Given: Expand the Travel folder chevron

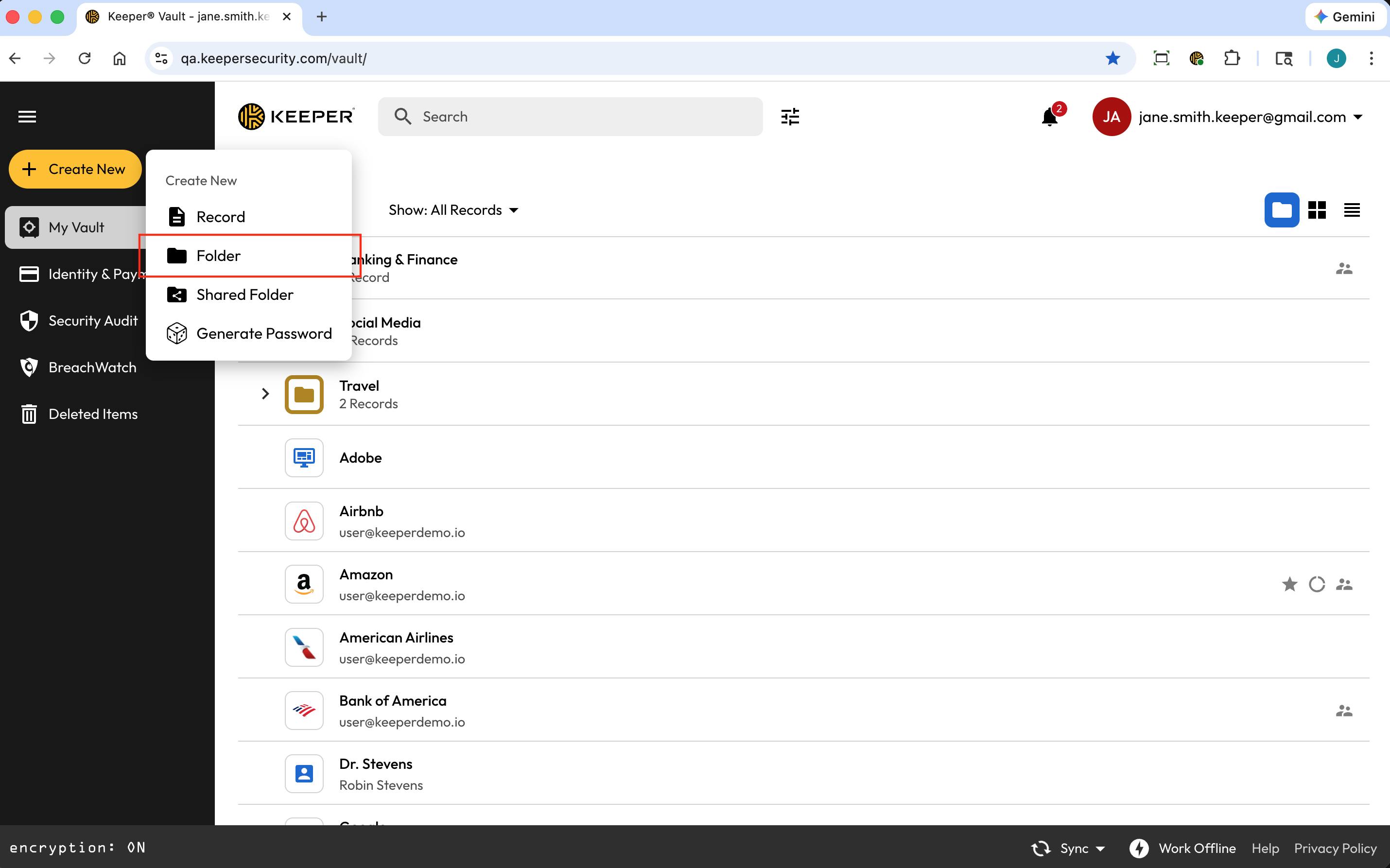Looking at the screenshot, I should 265,394.
